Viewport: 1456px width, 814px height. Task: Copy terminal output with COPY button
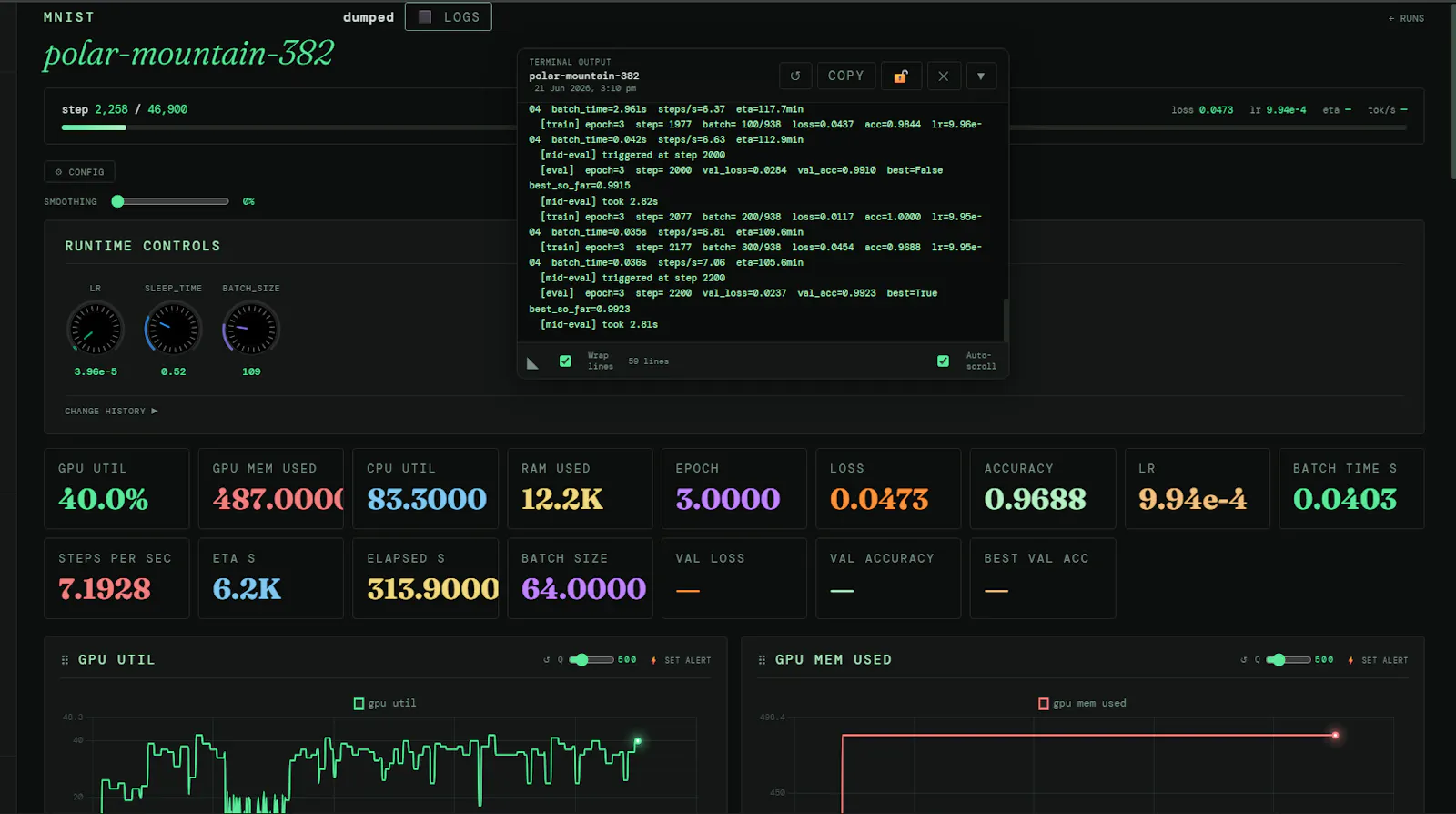pos(846,76)
